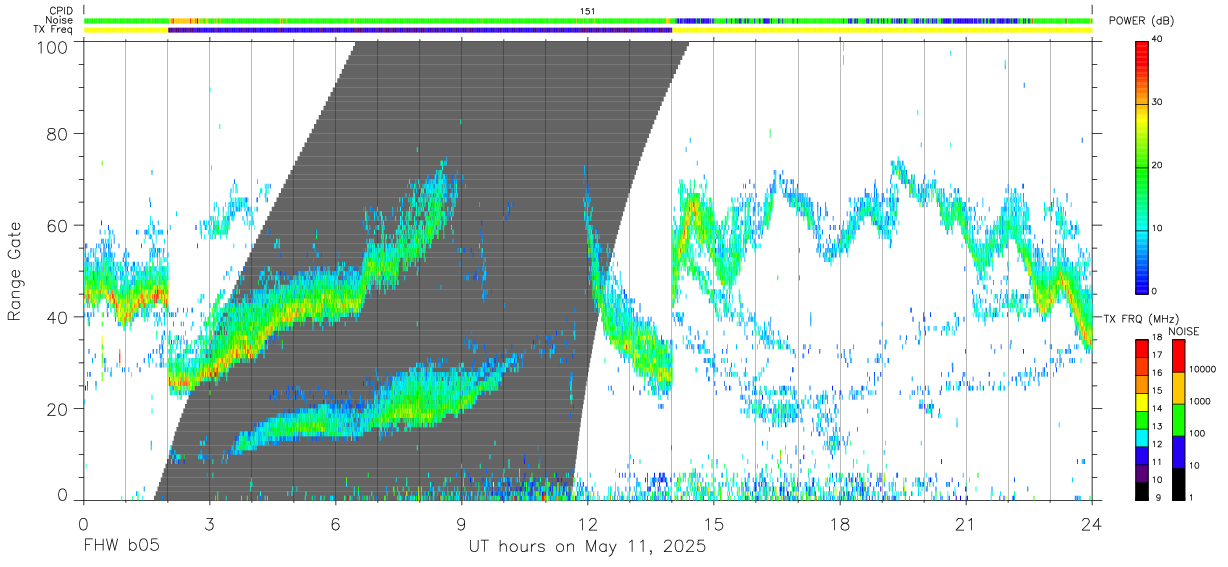Viewport: 1228px width, 567px height.
Task: Click x-axis hour label 21
Action: tap(966, 524)
